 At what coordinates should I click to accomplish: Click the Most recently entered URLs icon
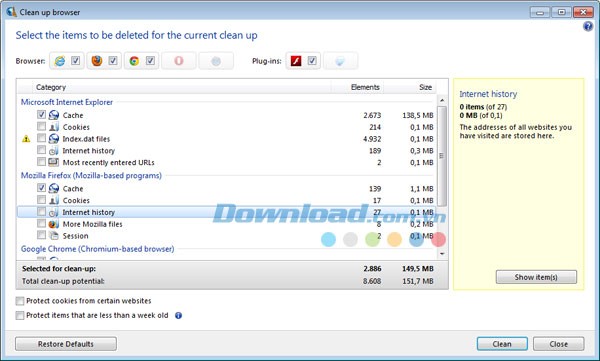[x=54, y=162]
